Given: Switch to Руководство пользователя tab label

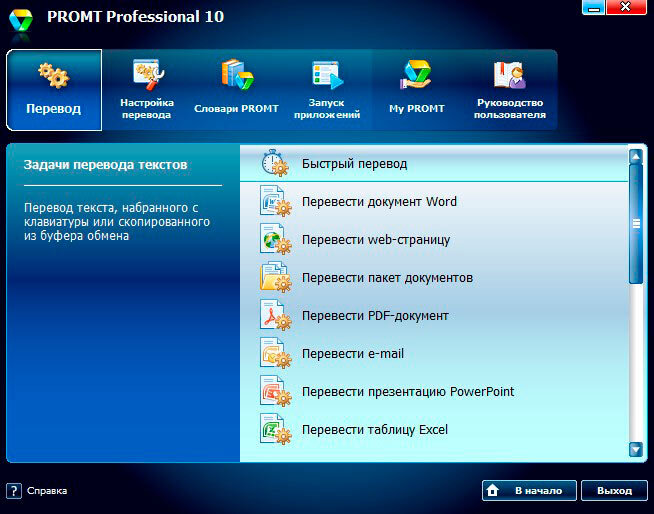Looking at the screenshot, I should [510, 108].
